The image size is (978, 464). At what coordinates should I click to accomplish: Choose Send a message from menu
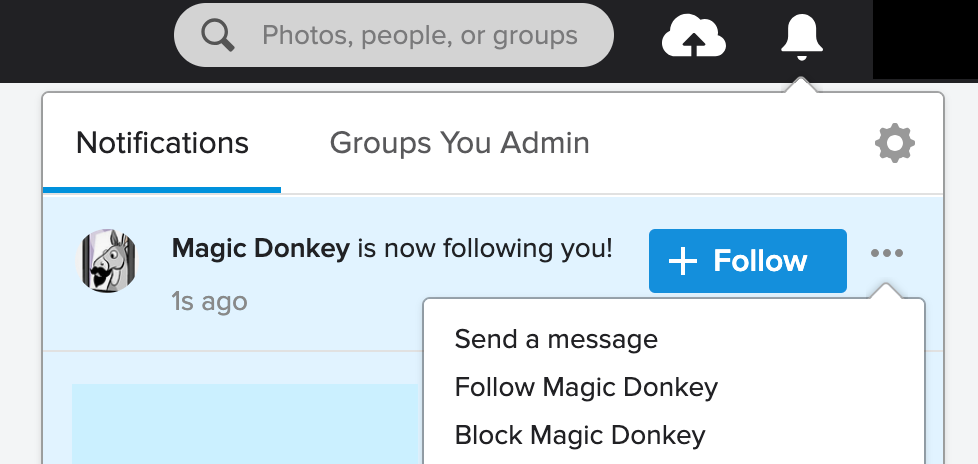[556, 339]
